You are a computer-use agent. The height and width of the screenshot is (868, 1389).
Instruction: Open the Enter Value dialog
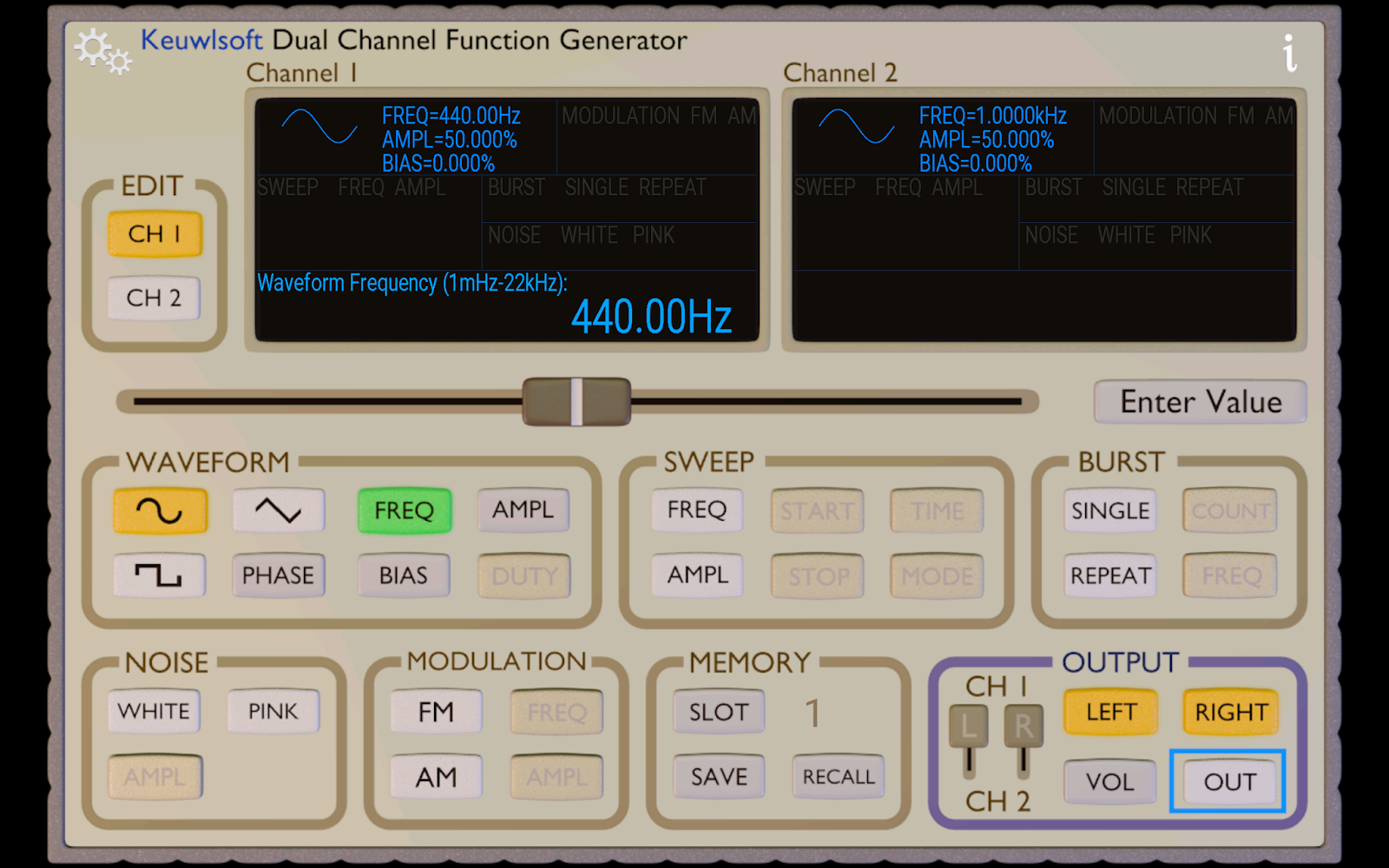(1201, 402)
